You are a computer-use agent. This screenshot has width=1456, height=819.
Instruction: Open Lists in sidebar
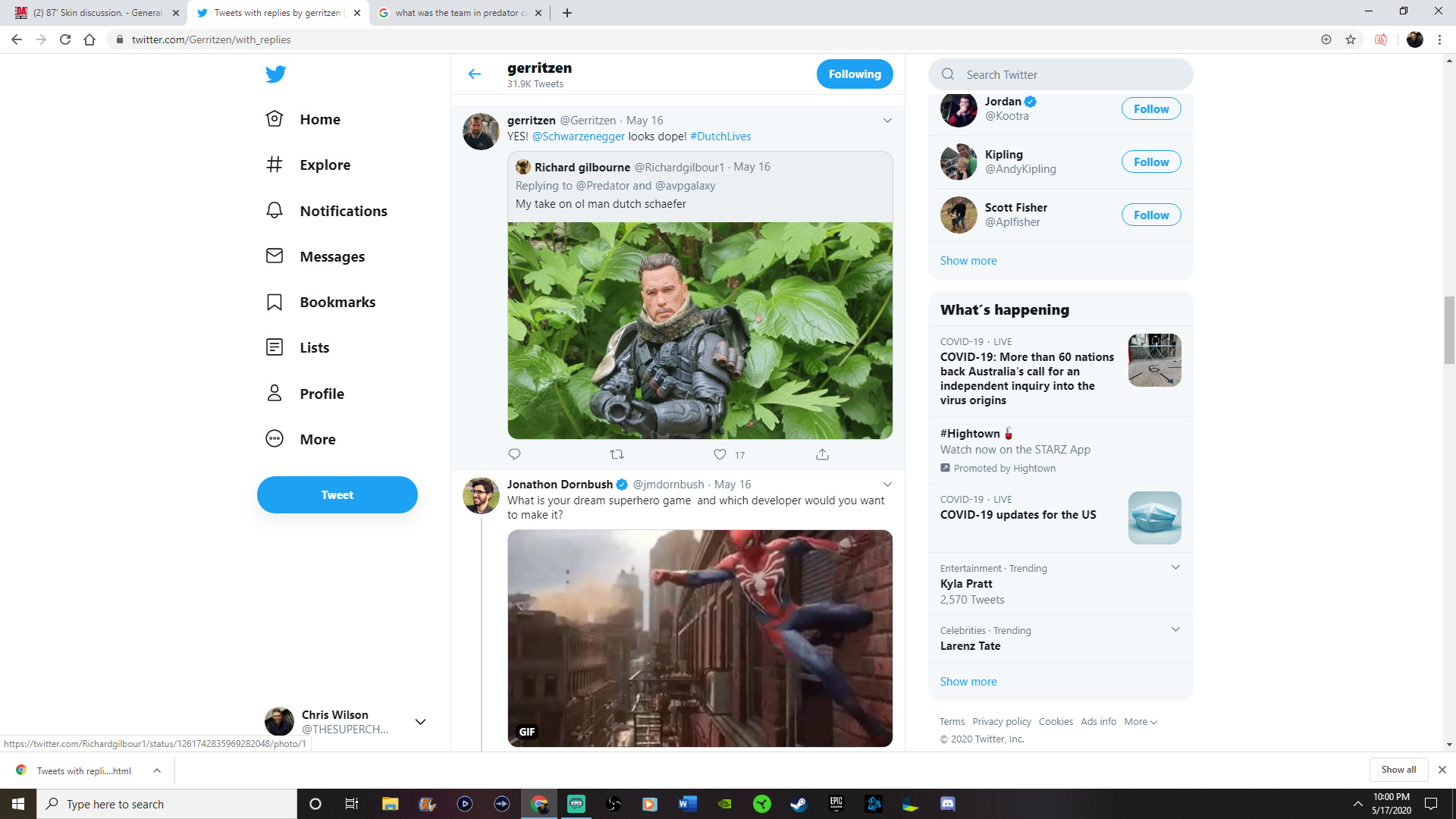[298, 347]
